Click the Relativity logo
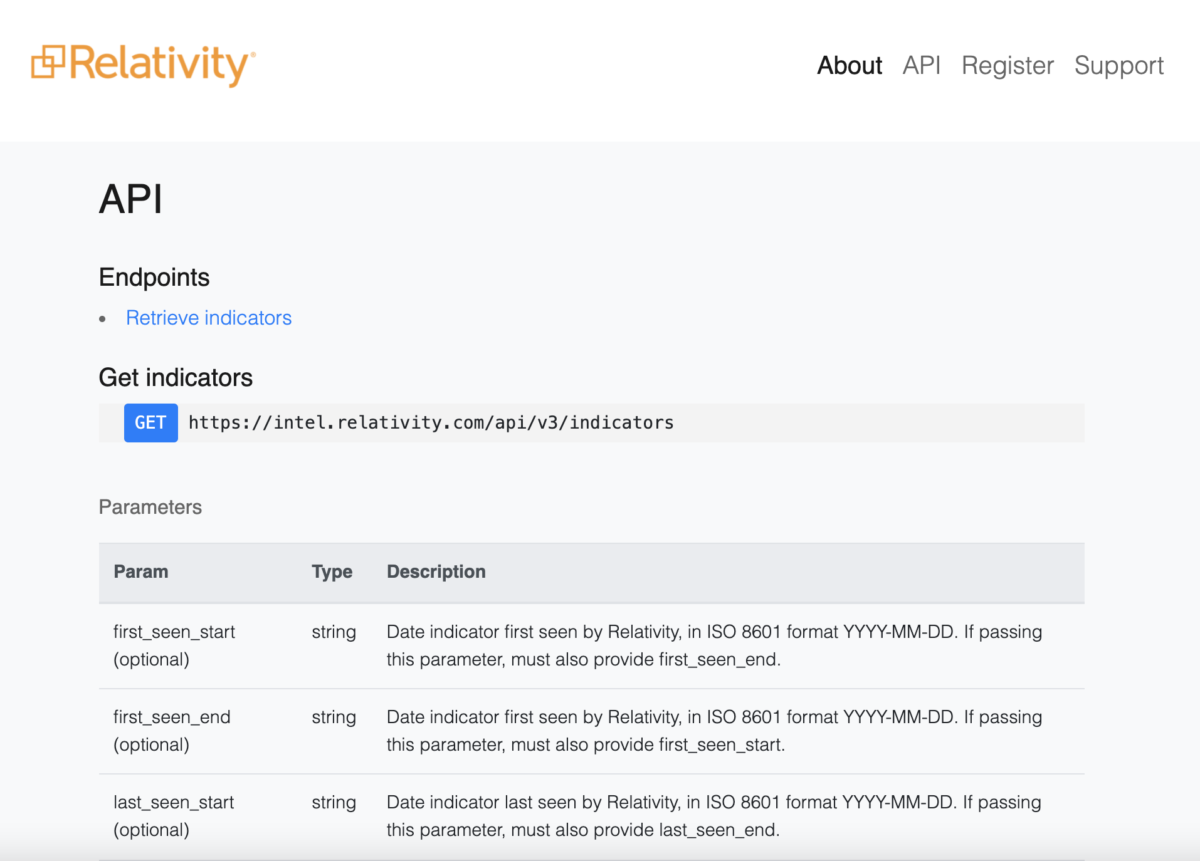The image size is (1200, 861). click(143, 64)
